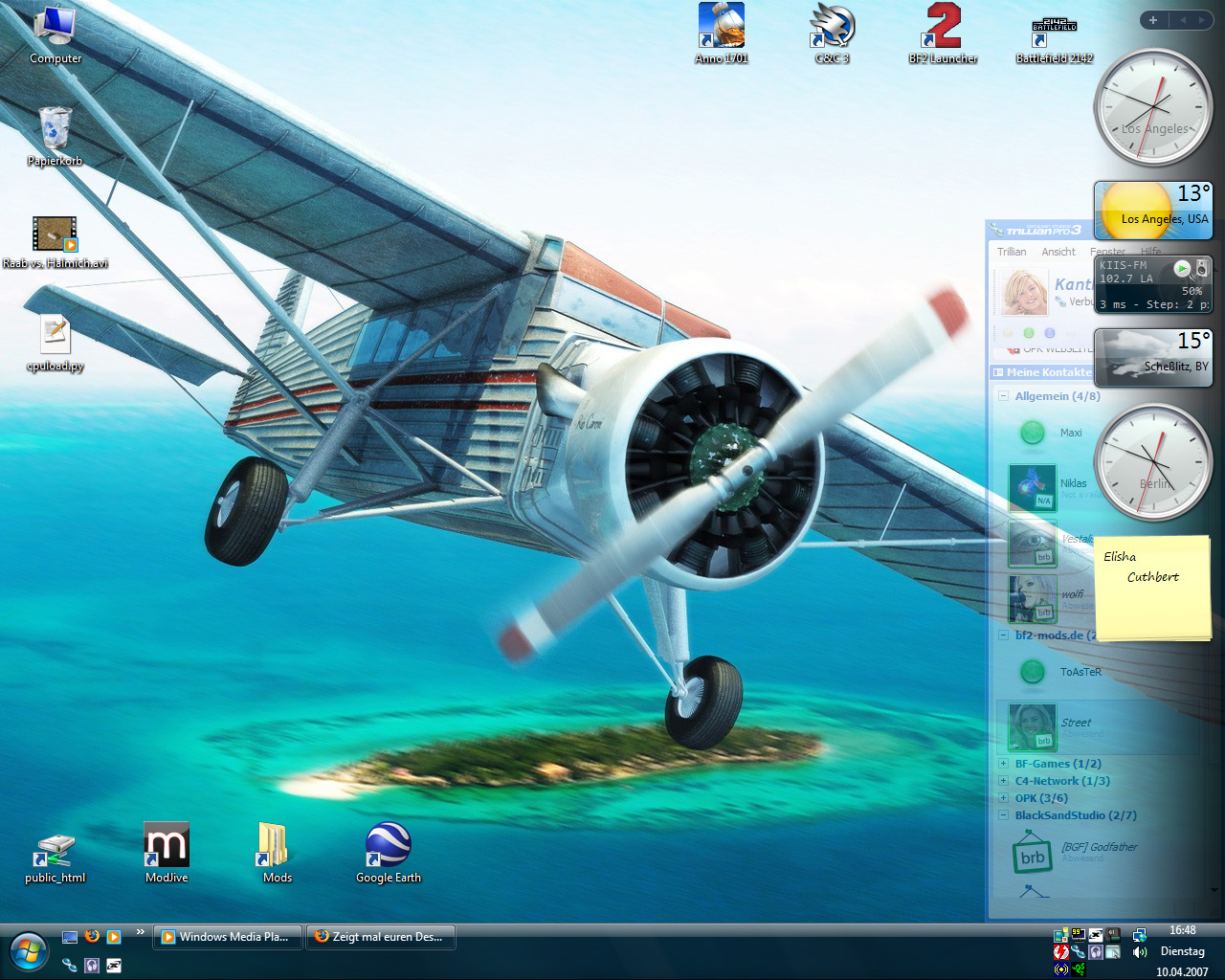Expand the hidden Quick Launch chevron
The height and width of the screenshot is (980, 1225).
point(141,932)
